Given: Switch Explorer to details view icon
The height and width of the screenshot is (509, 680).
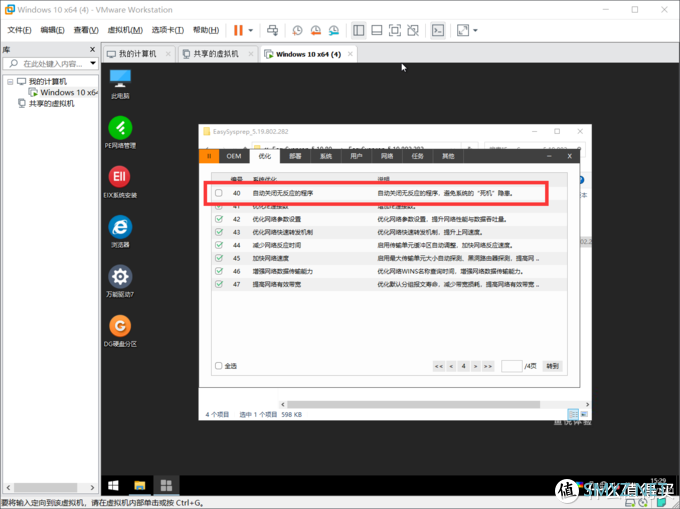Looking at the screenshot, I should [x=573, y=414].
